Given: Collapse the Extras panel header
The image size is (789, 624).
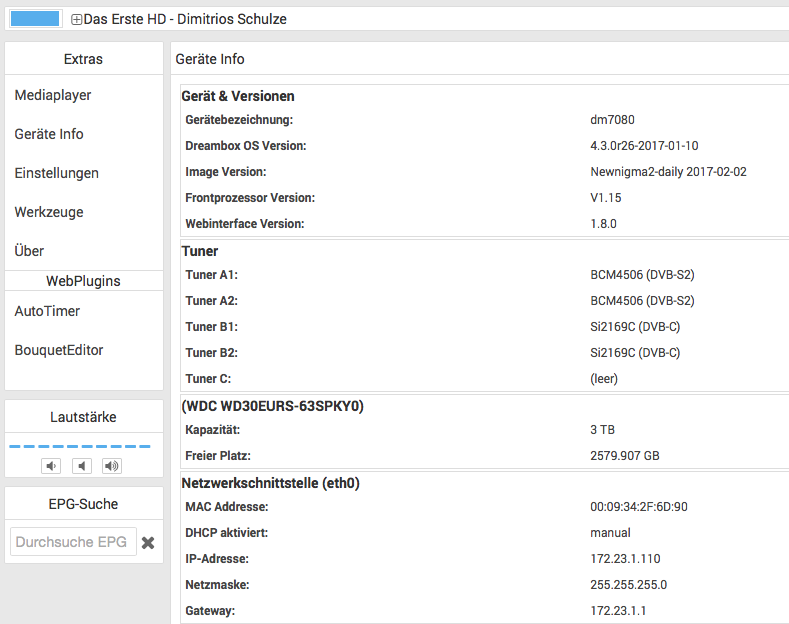Looking at the screenshot, I should (83, 59).
